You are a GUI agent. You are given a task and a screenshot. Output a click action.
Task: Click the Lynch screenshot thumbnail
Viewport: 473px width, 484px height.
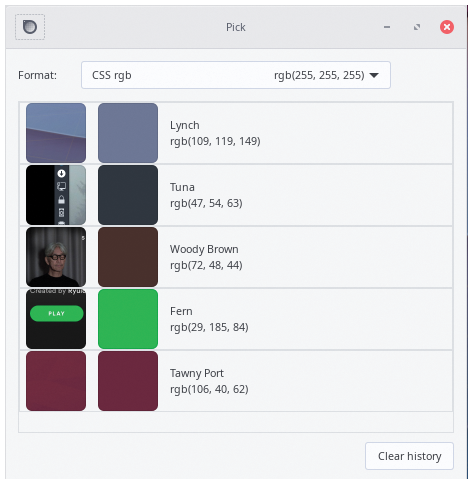click(x=56, y=133)
